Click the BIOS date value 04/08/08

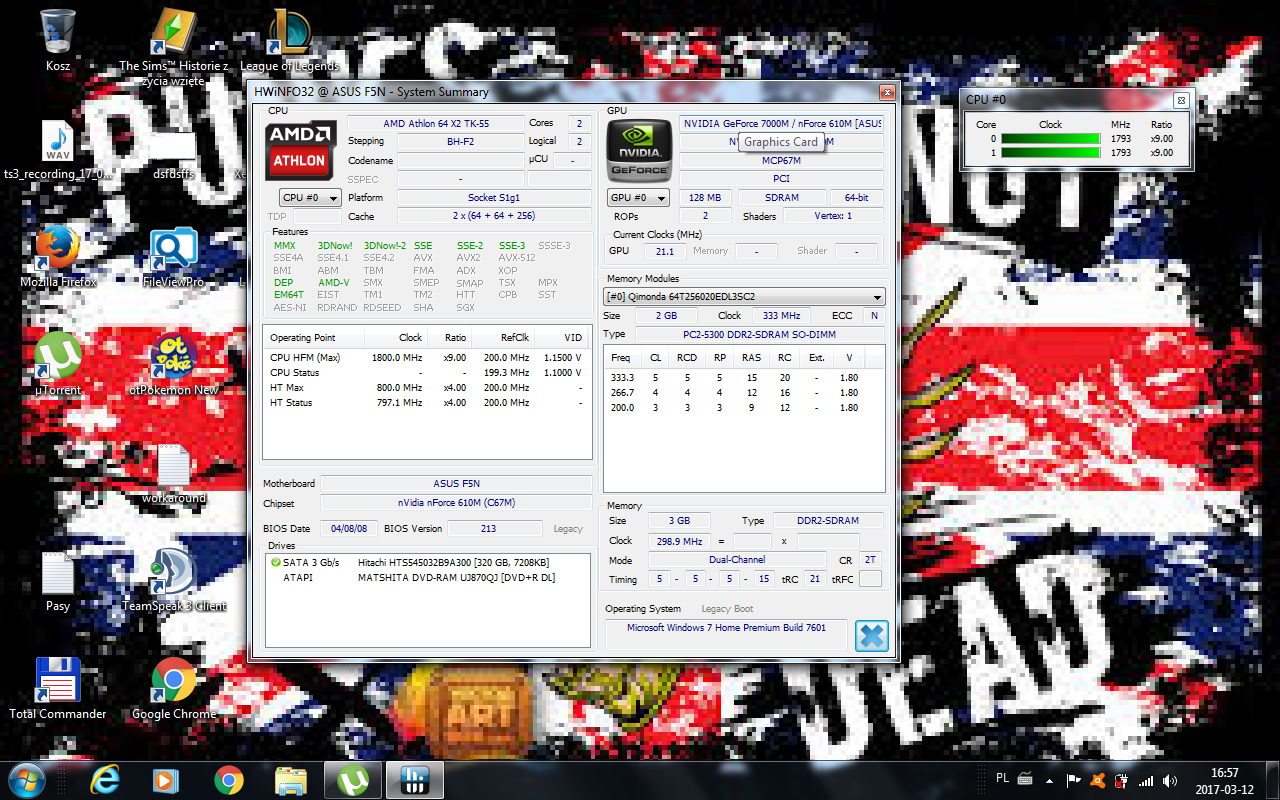click(348, 528)
